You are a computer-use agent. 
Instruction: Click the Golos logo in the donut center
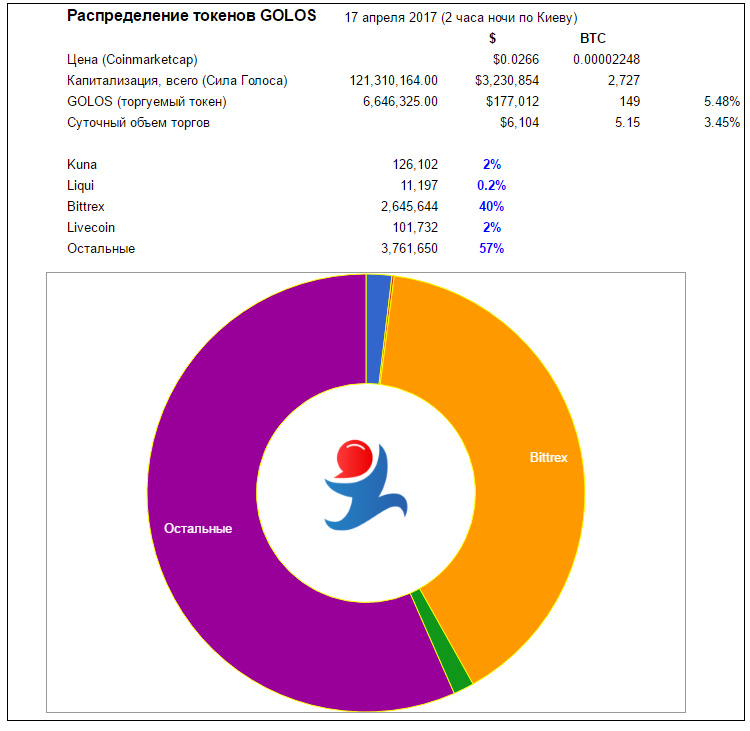coord(366,485)
